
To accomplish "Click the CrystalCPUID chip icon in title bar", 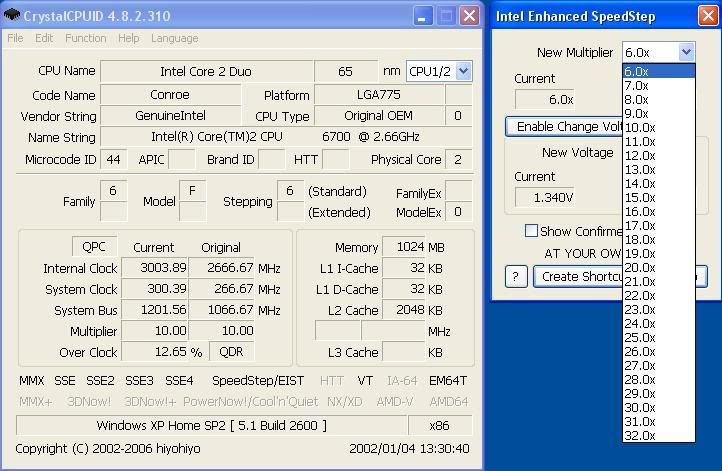I will click(x=12, y=15).
